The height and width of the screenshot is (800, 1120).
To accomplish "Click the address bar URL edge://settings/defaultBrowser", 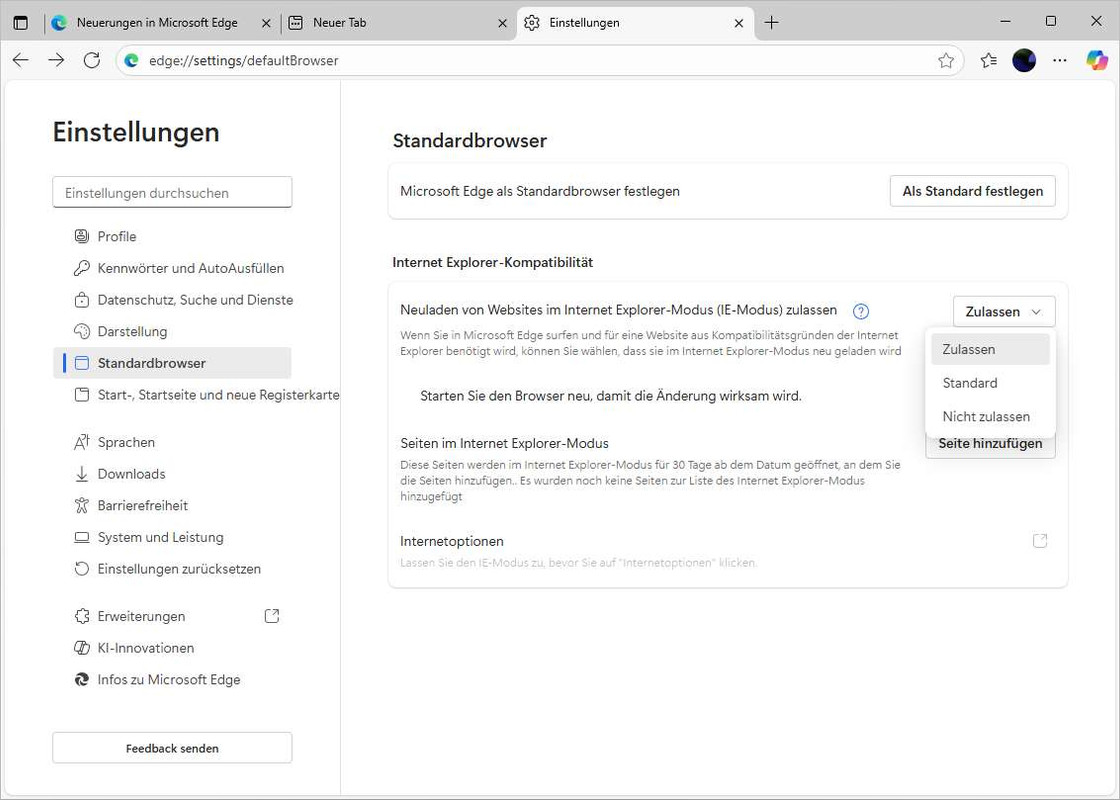I will point(244,61).
